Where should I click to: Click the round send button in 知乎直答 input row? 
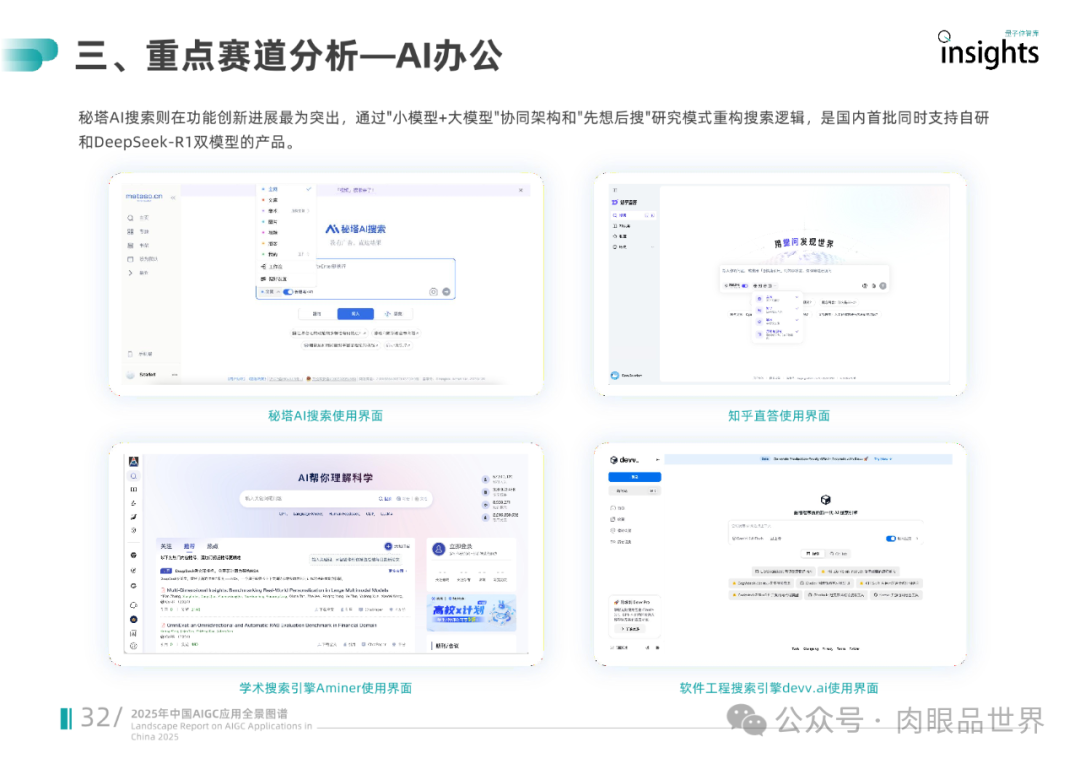pyautogui.click(x=883, y=285)
